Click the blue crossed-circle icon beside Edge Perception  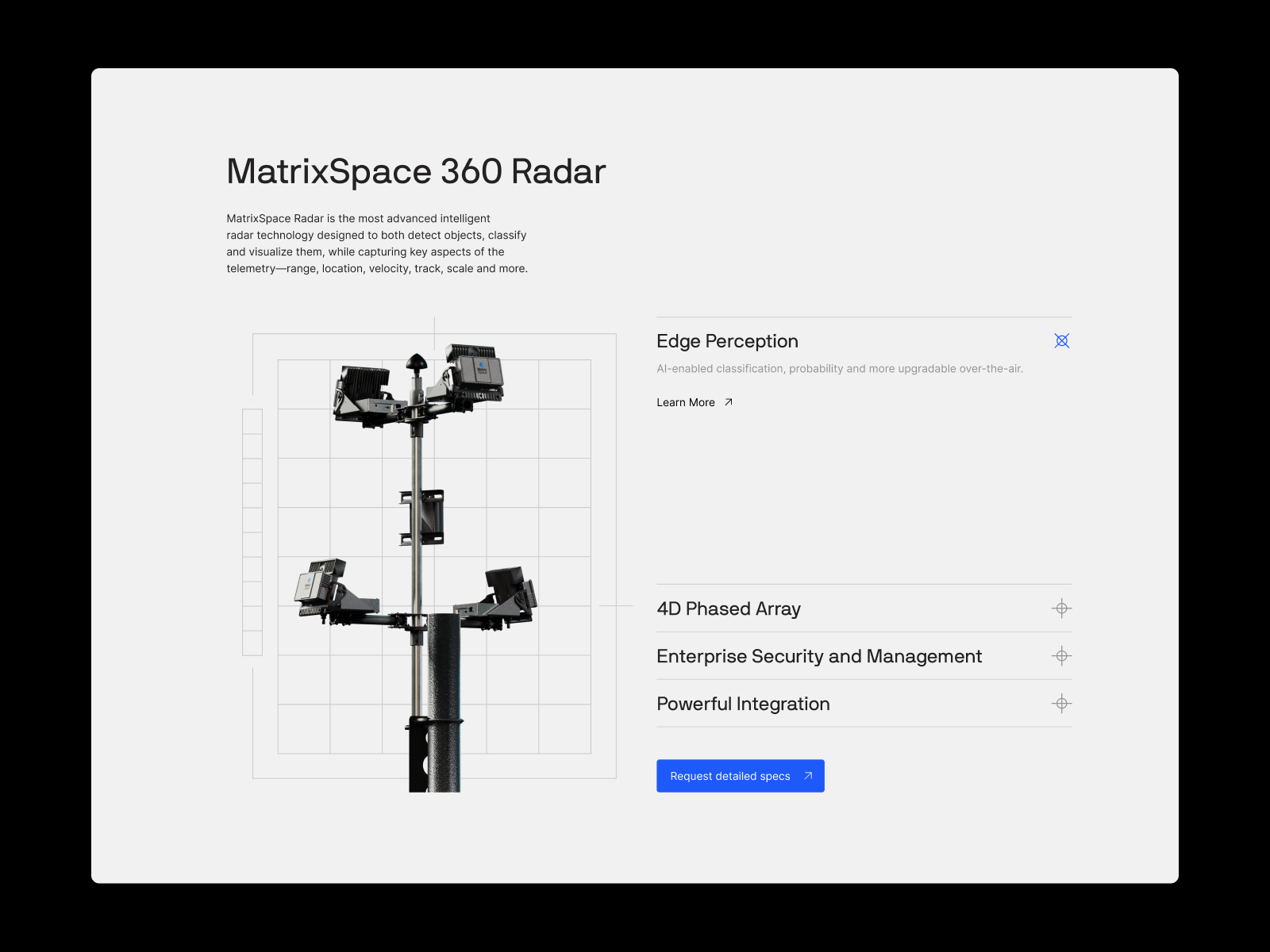(x=1061, y=340)
